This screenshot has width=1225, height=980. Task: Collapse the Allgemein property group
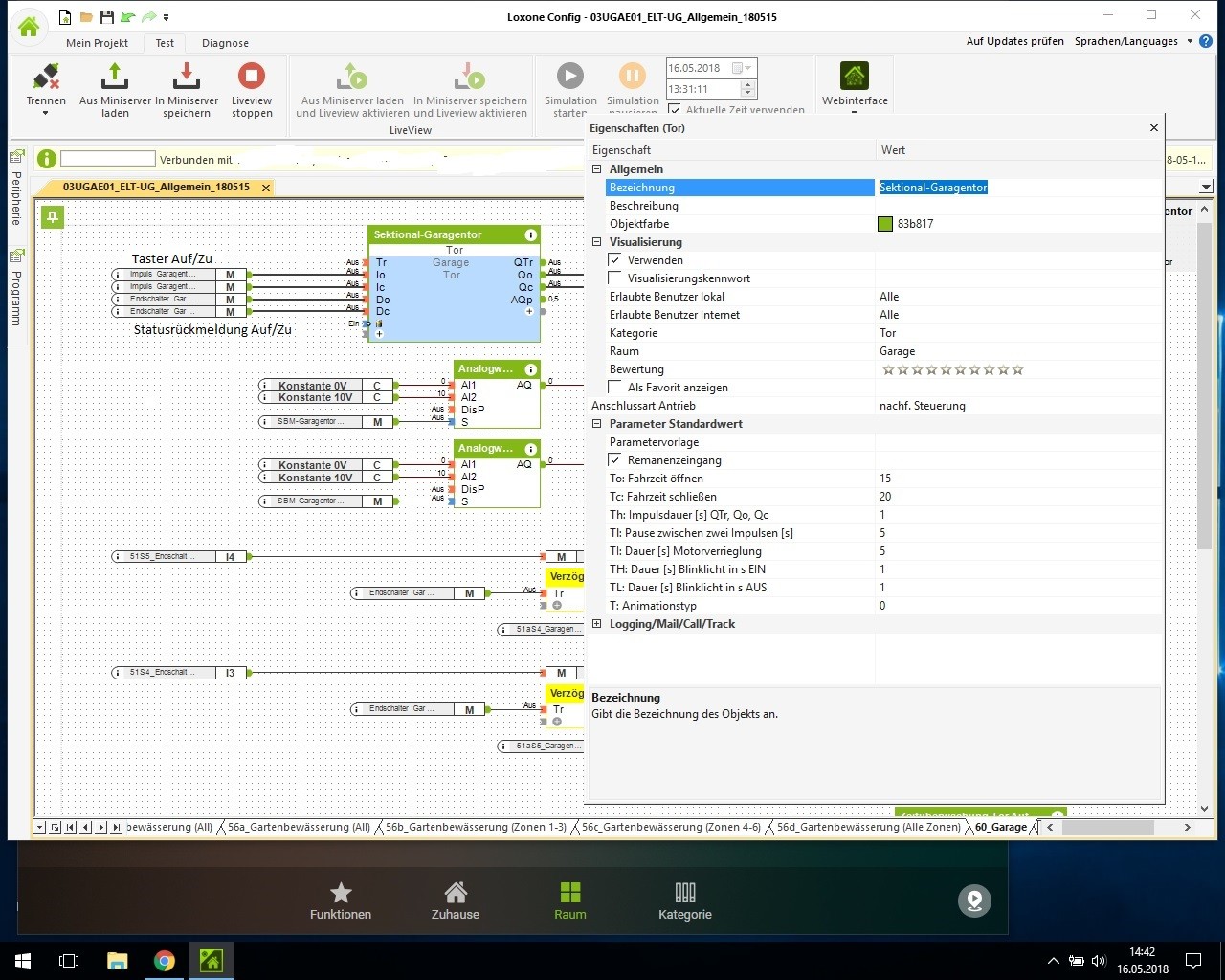coord(597,169)
